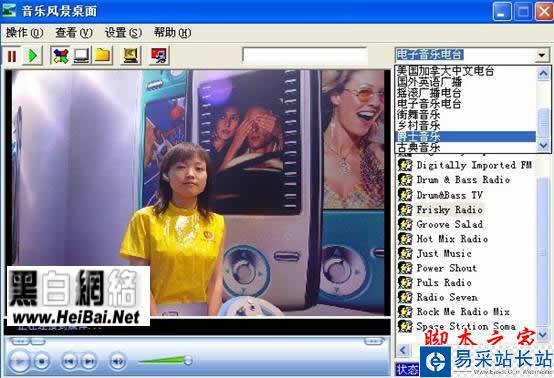Click the arrow of the 电子音乐电台 combo box
This screenshot has width=554, height=378.
click(542, 55)
